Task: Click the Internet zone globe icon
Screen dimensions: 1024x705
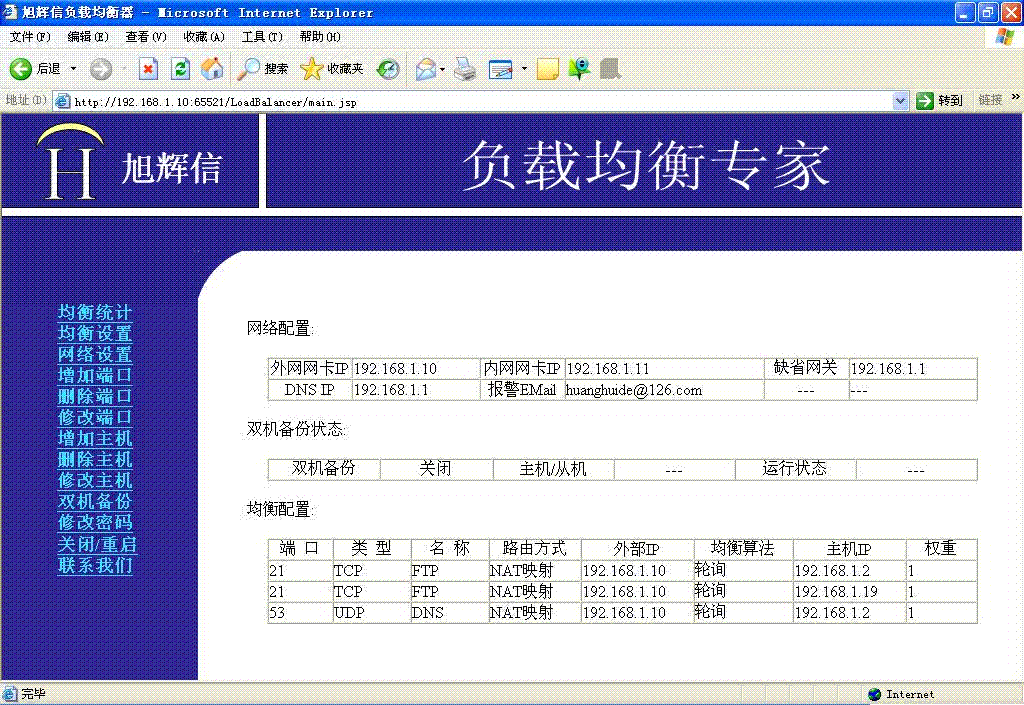Action: (875, 695)
